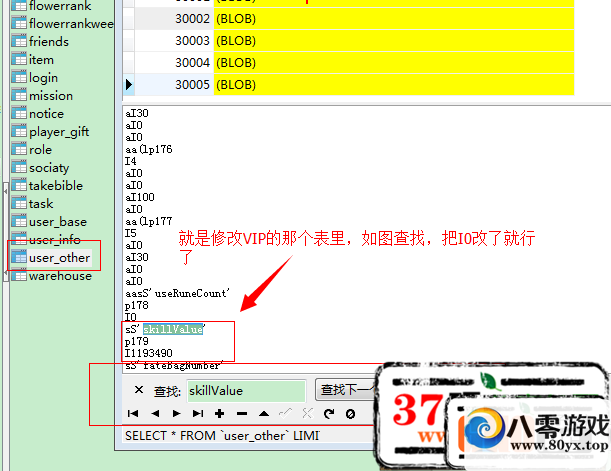
Task: Click the item table icon
Action: pos(19,59)
